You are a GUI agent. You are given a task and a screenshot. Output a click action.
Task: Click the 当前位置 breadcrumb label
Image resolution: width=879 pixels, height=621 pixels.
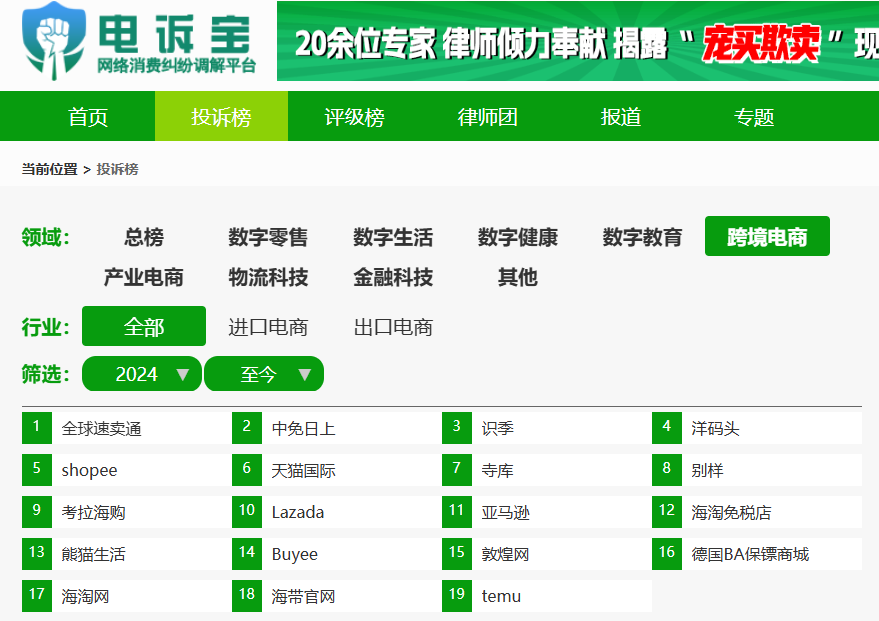click(x=49, y=169)
